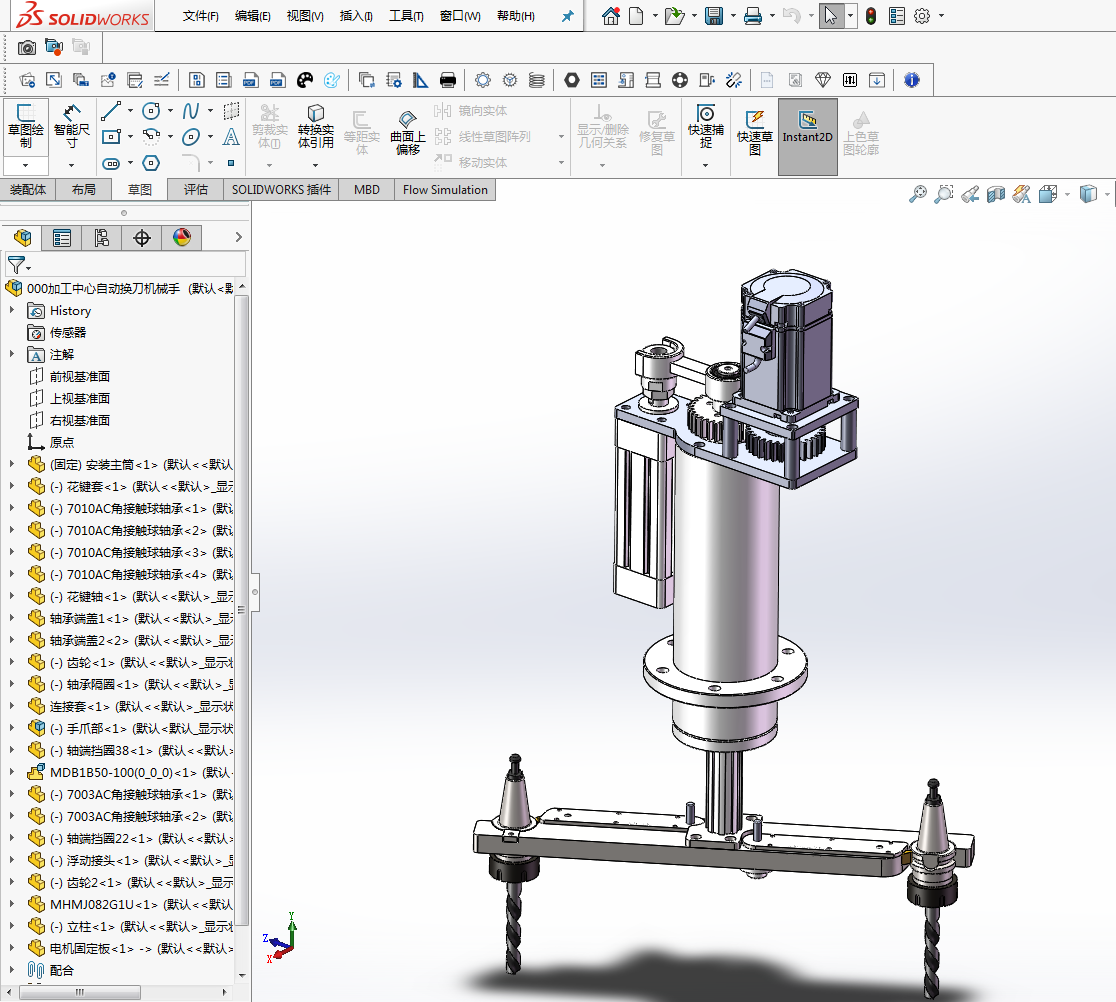The width and height of the screenshot is (1116, 1002).
Task: Open the 工具(T) menu
Action: tap(405, 16)
